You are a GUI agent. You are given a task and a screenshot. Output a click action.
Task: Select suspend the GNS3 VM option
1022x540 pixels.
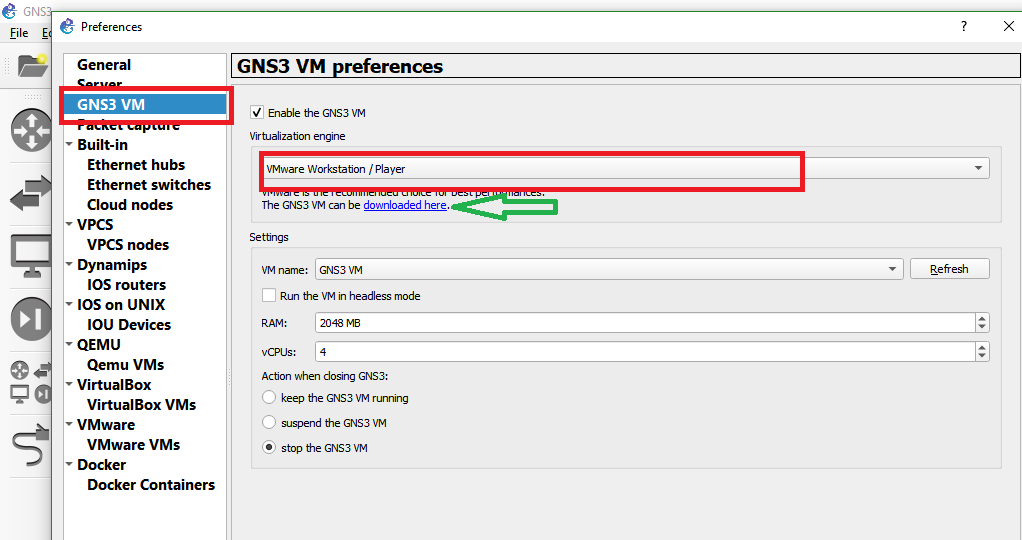(269, 423)
